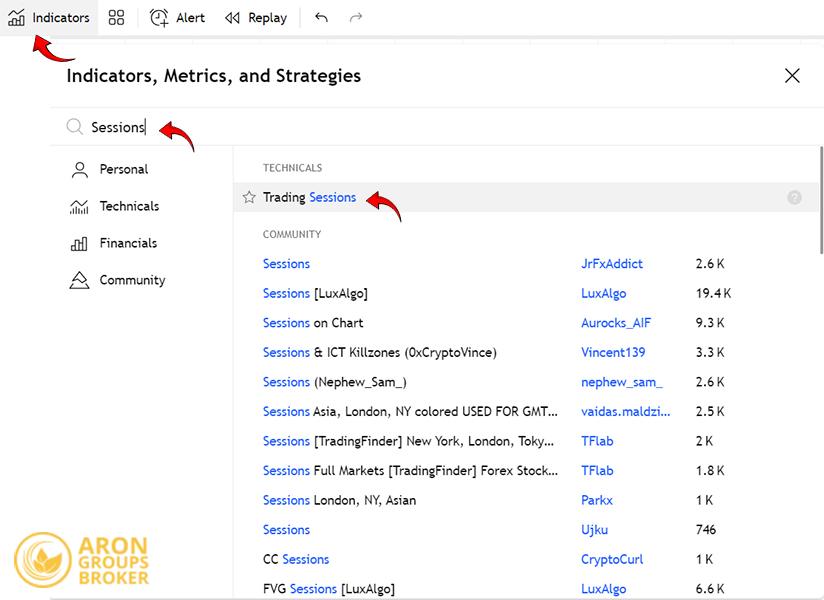
Task: Click the search magnifier icon
Action: point(74,127)
